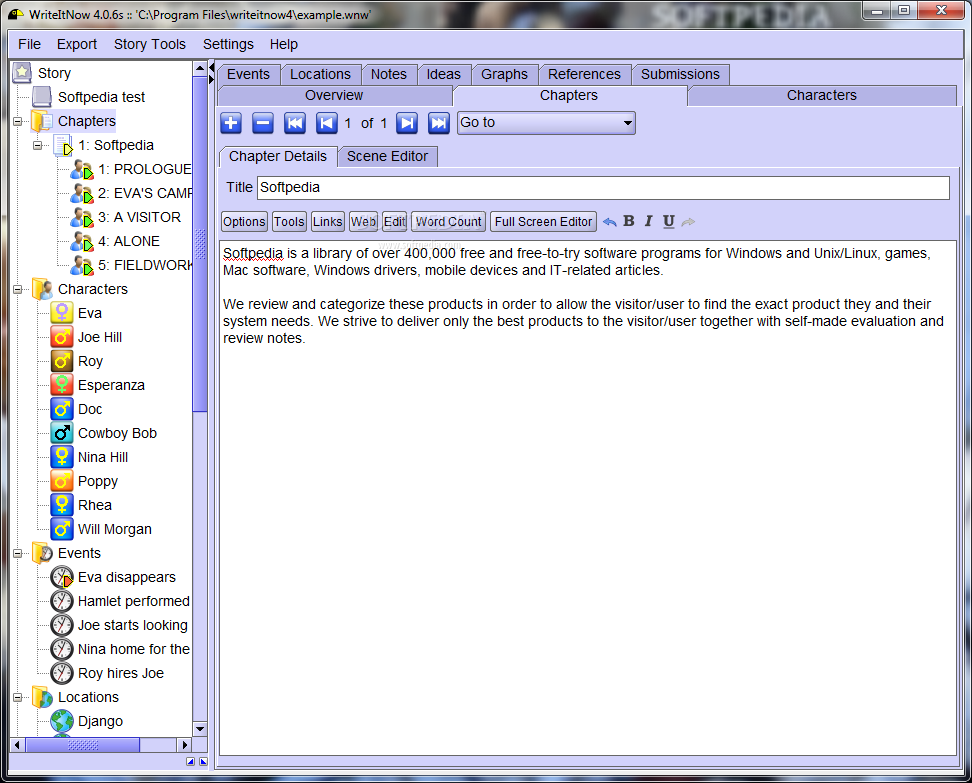The width and height of the screenshot is (972, 783).
Task: Switch to the Ideas tab
Action: [443, 74]
